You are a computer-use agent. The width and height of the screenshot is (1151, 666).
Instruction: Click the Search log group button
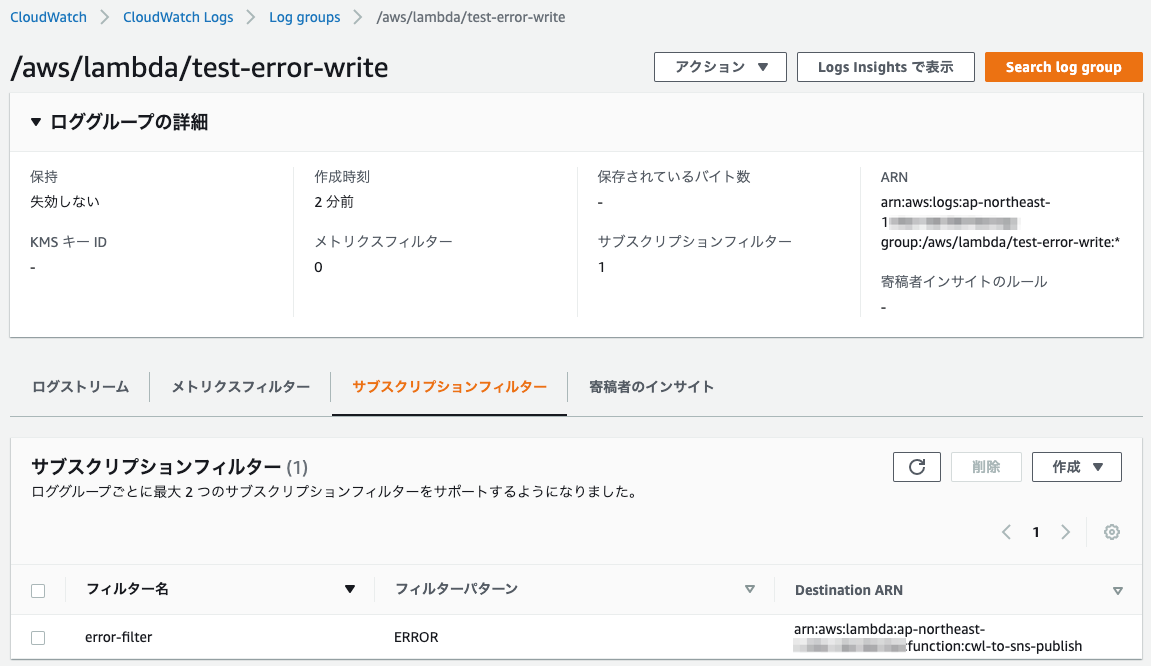tap(1063, 67)
